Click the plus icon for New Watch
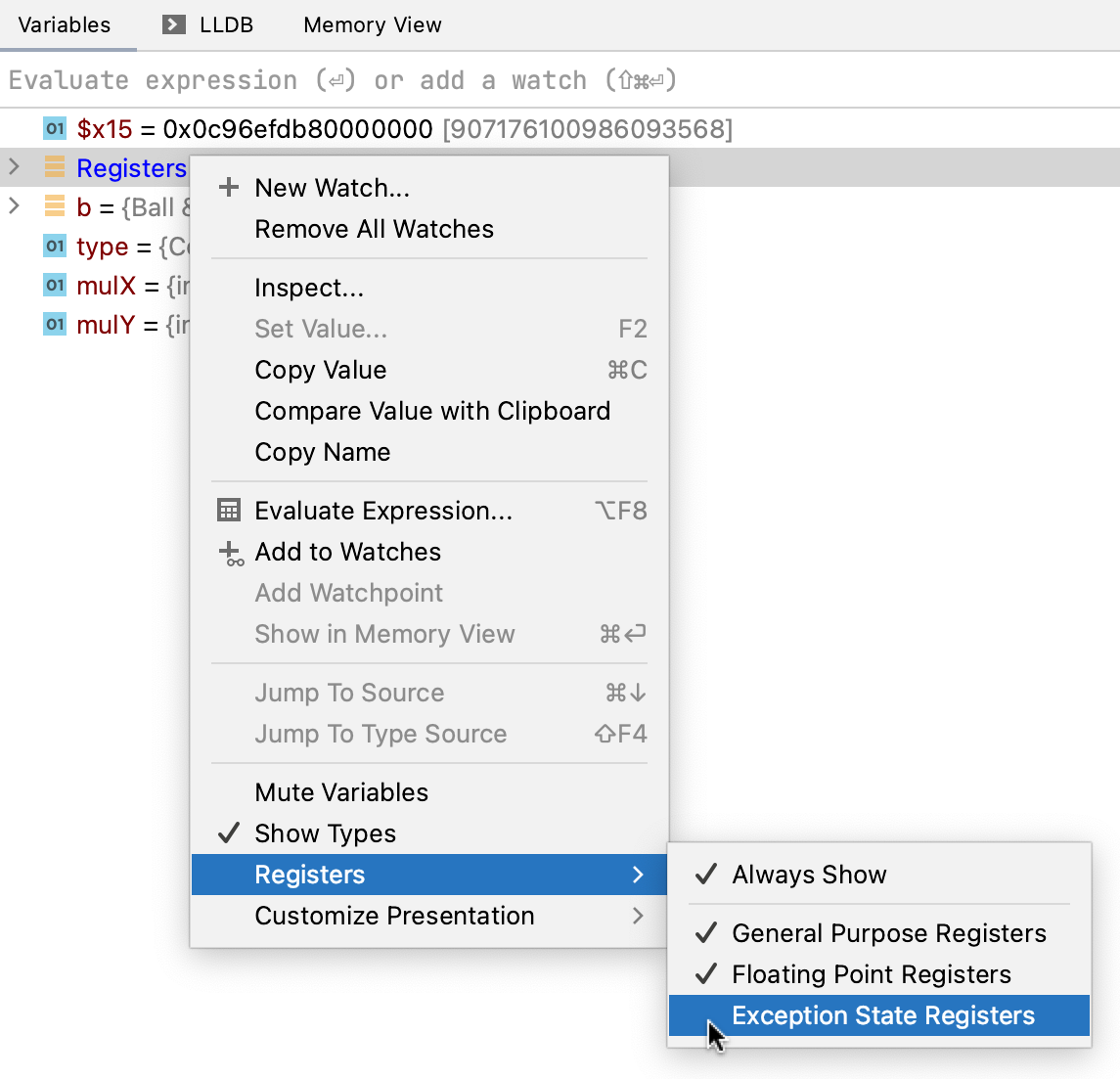The height and width of the screenshot is (1079, 1120). [x=229, y=188]
